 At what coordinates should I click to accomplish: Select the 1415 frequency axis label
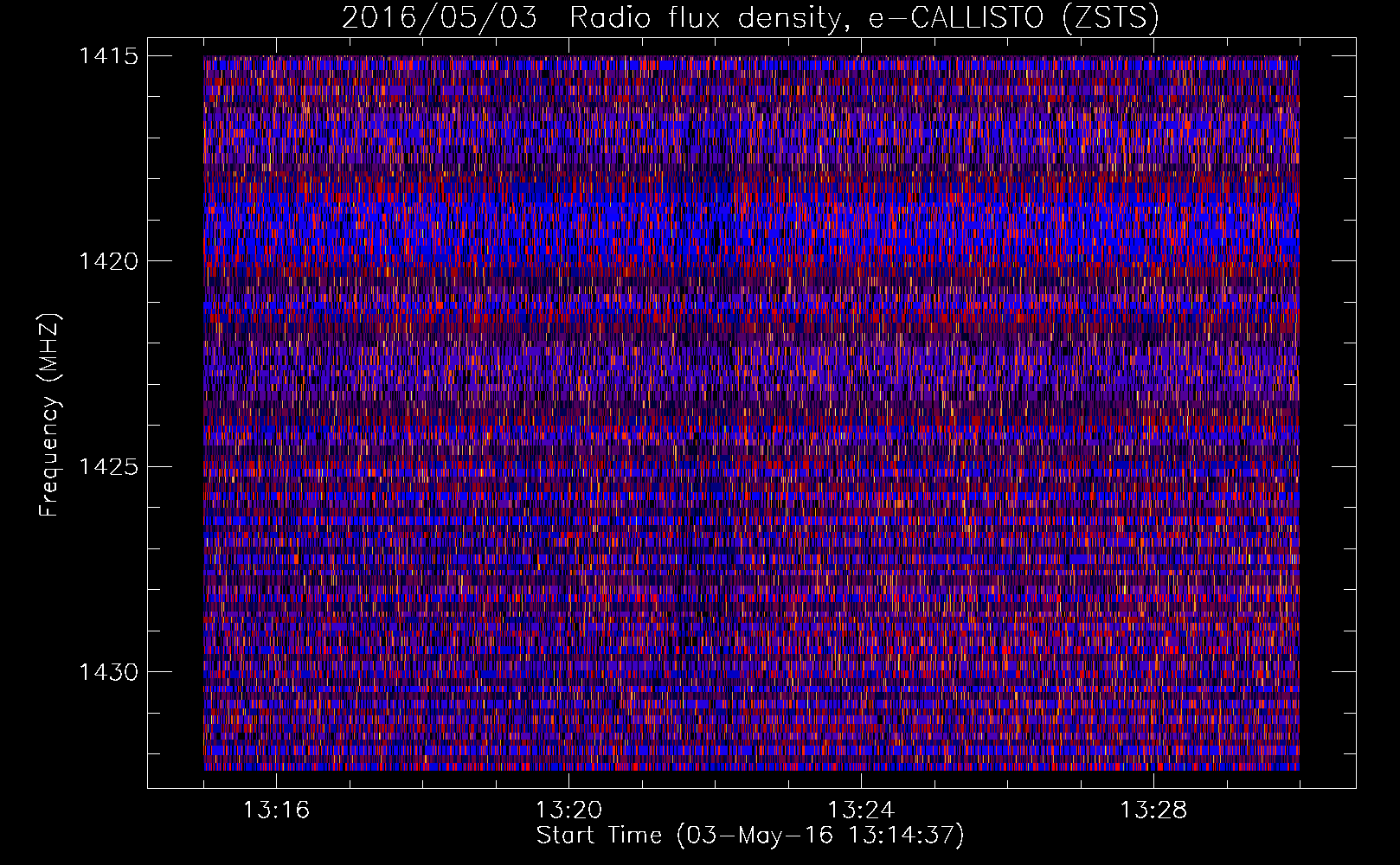coord(108,56)
